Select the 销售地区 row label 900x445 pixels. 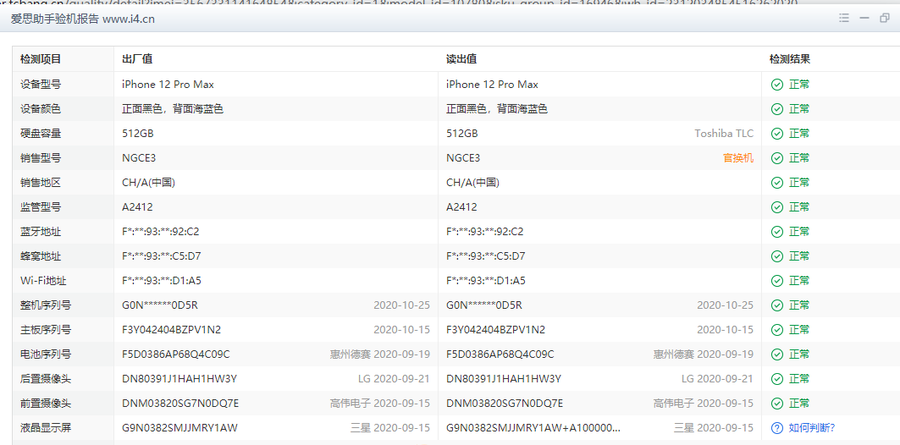[41, 183]
